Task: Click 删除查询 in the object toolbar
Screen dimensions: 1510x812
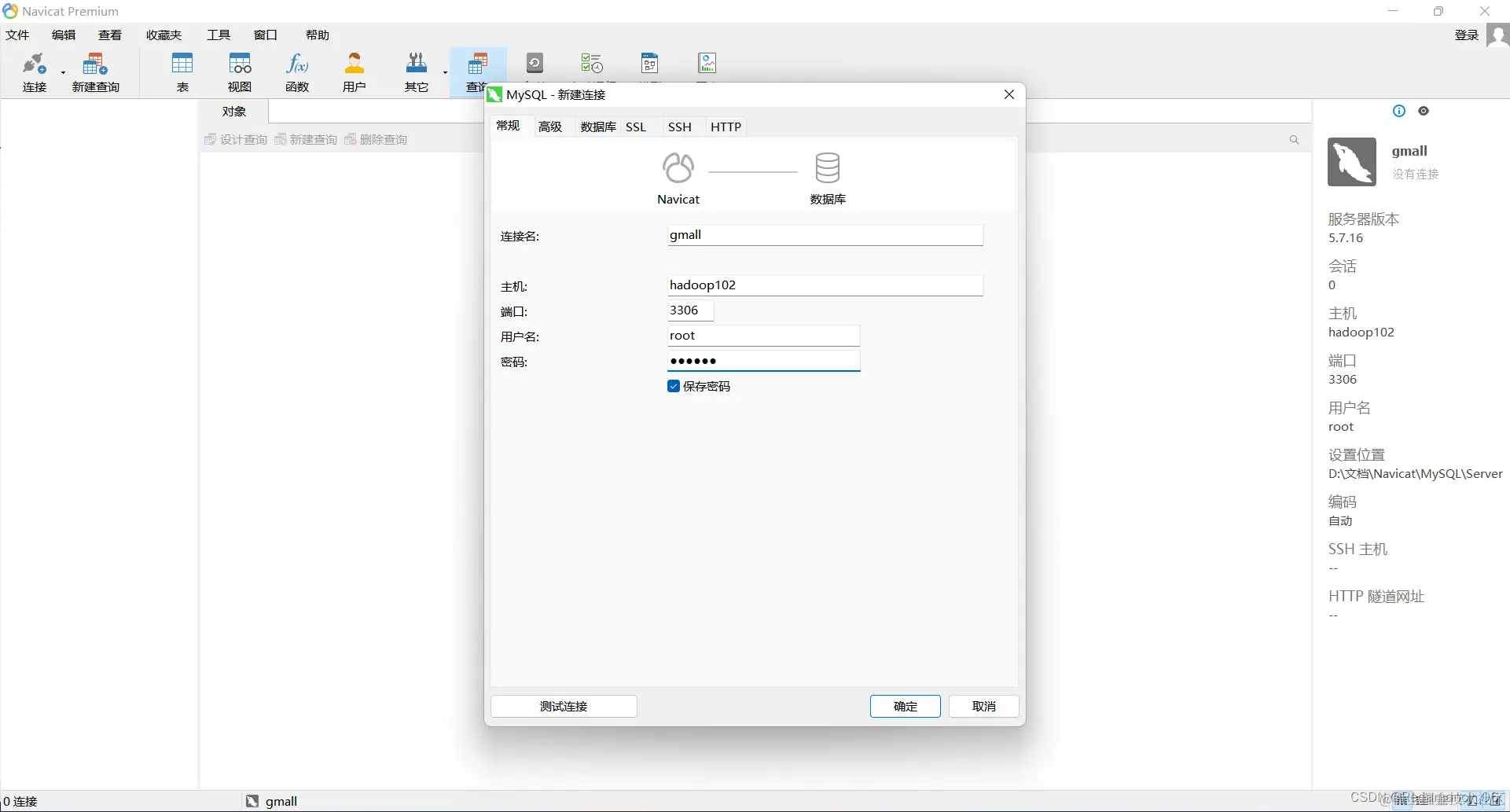Action: pos(376,139)
